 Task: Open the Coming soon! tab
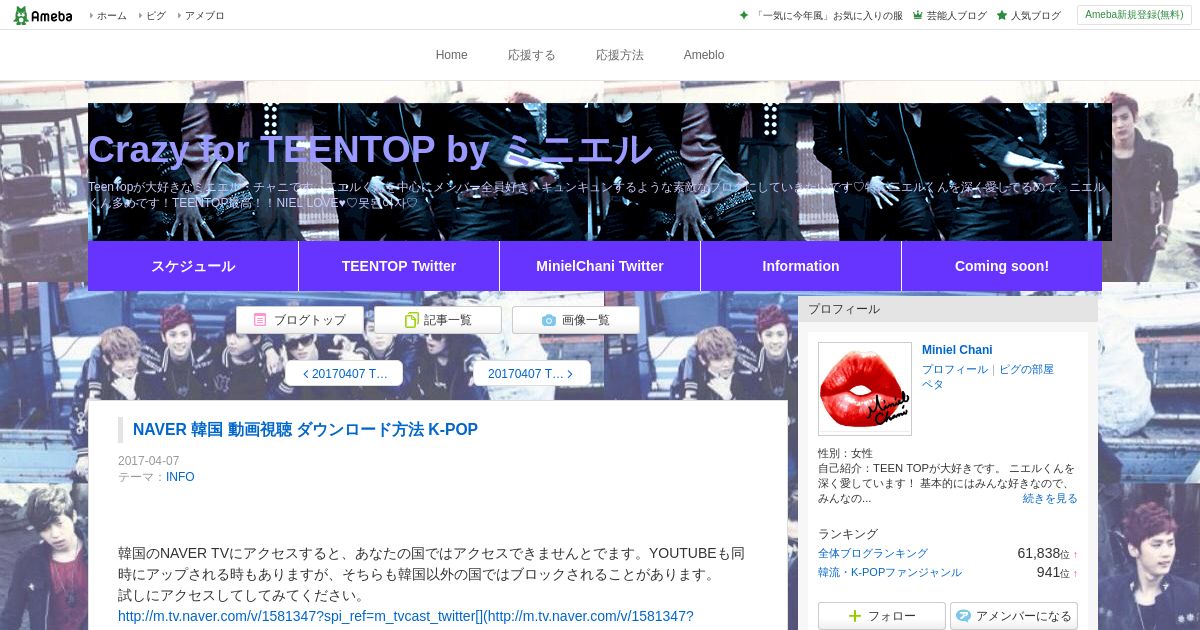click(1002, 266)
